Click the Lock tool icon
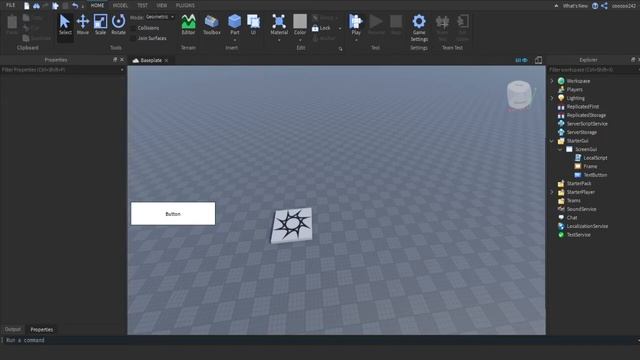640x360 pixels. pyautogui.click(x=315, y=28)
